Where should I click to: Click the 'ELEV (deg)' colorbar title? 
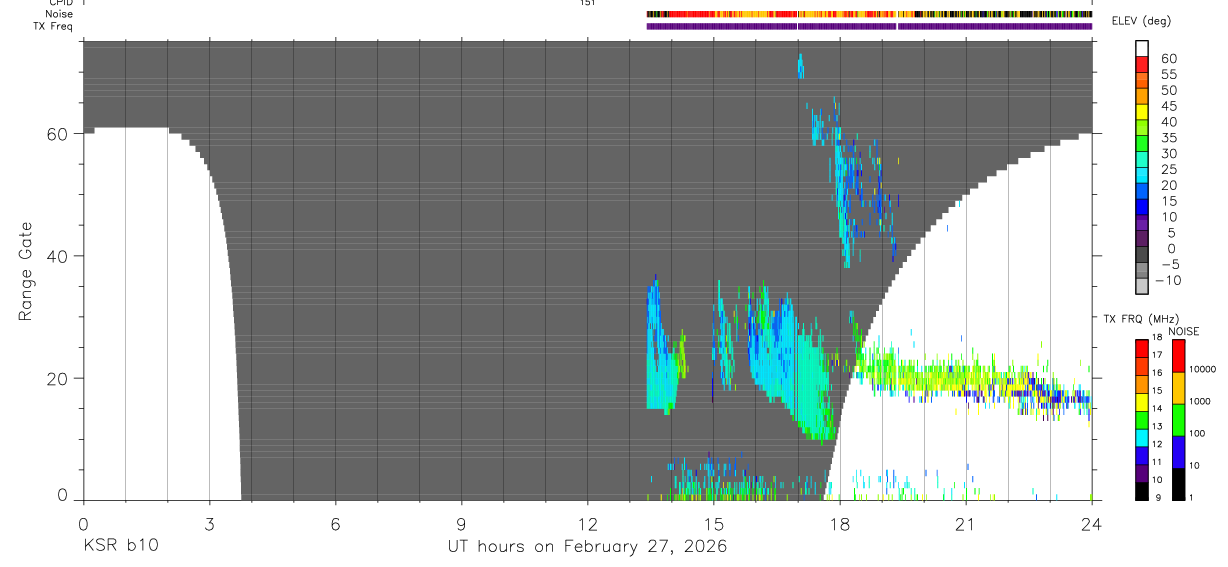pos(1141,22)
